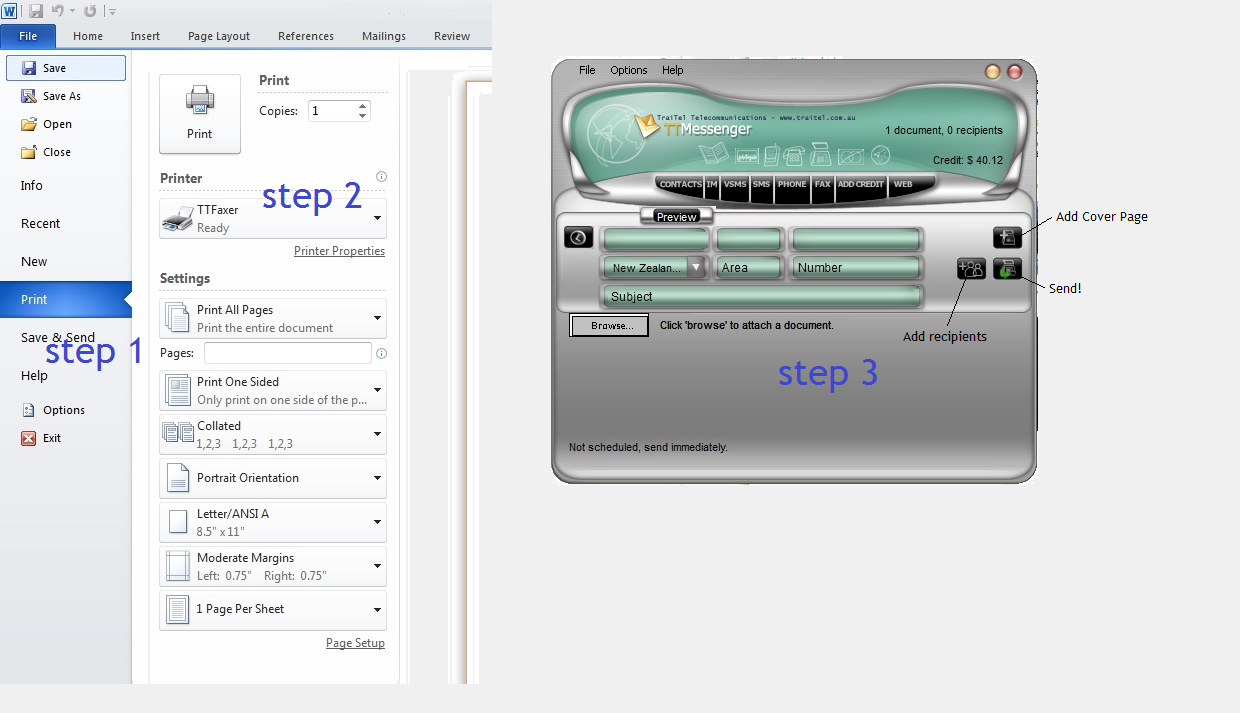
Task: Click the small globe icon in TTMessenger header
Action: (x=880, y=155)
